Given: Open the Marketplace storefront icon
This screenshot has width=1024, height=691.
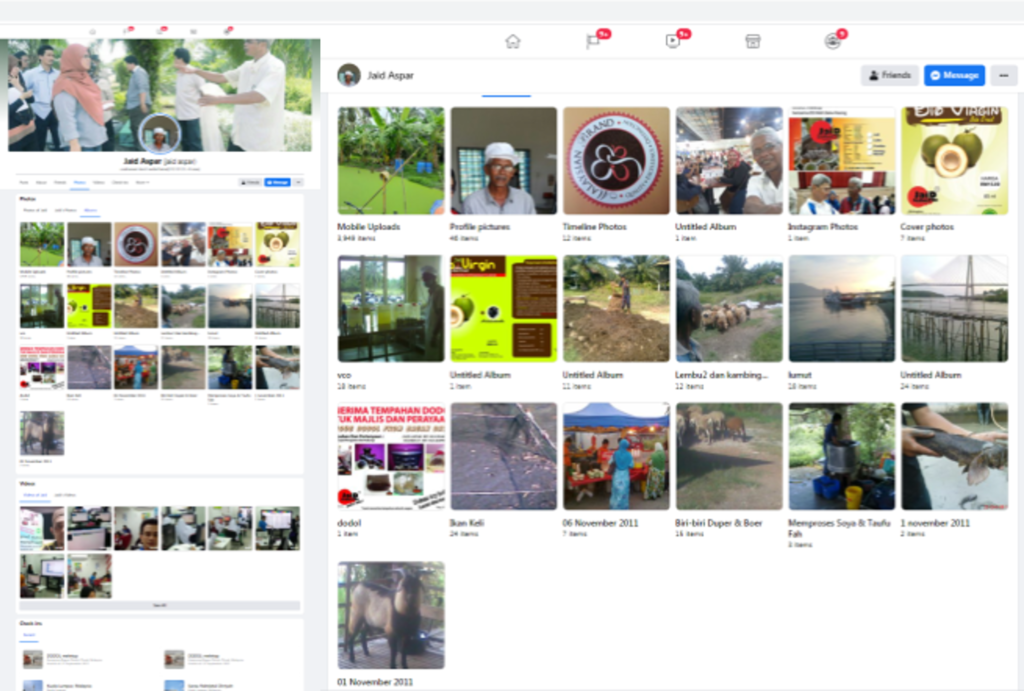Looking at the screenshot, I should [x=753, y=41].
